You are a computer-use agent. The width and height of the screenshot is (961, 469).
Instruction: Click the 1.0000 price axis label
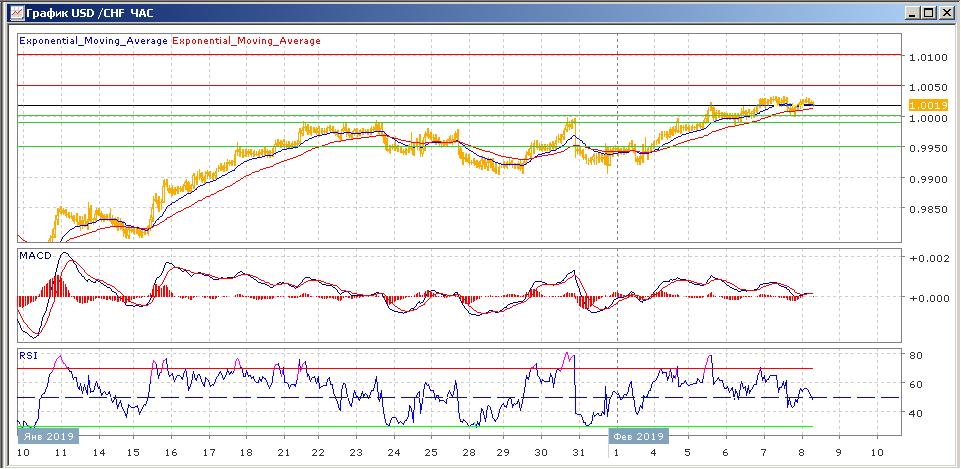tap(928, 118)
